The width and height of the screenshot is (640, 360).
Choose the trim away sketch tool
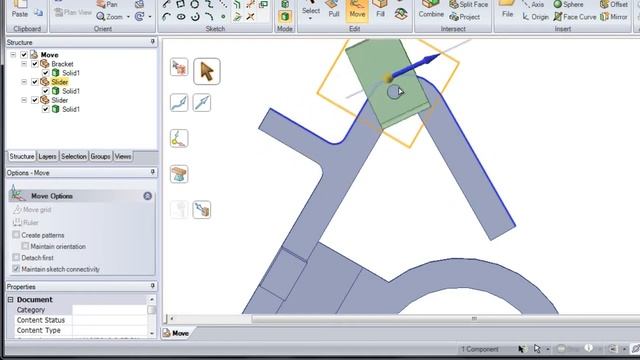click(250, 17)
